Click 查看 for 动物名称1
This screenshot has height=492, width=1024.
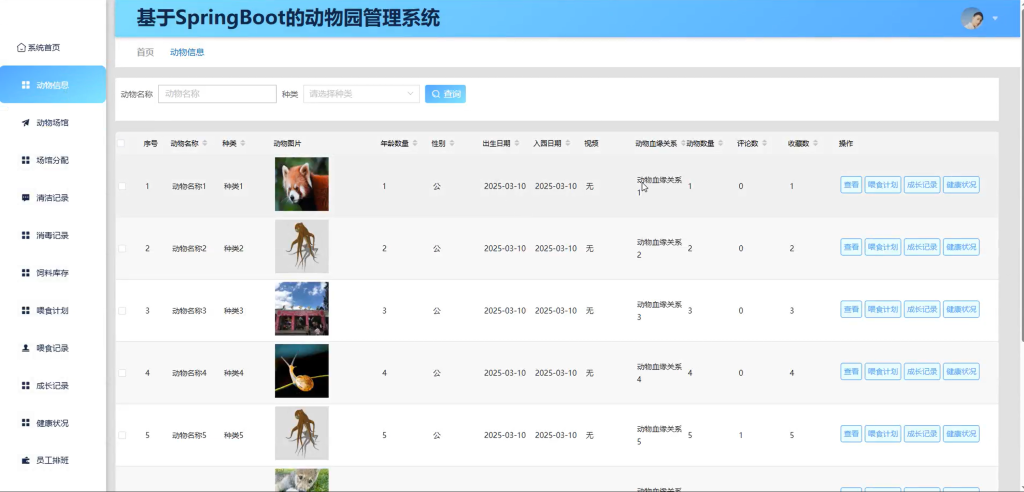tap(851, 185)
